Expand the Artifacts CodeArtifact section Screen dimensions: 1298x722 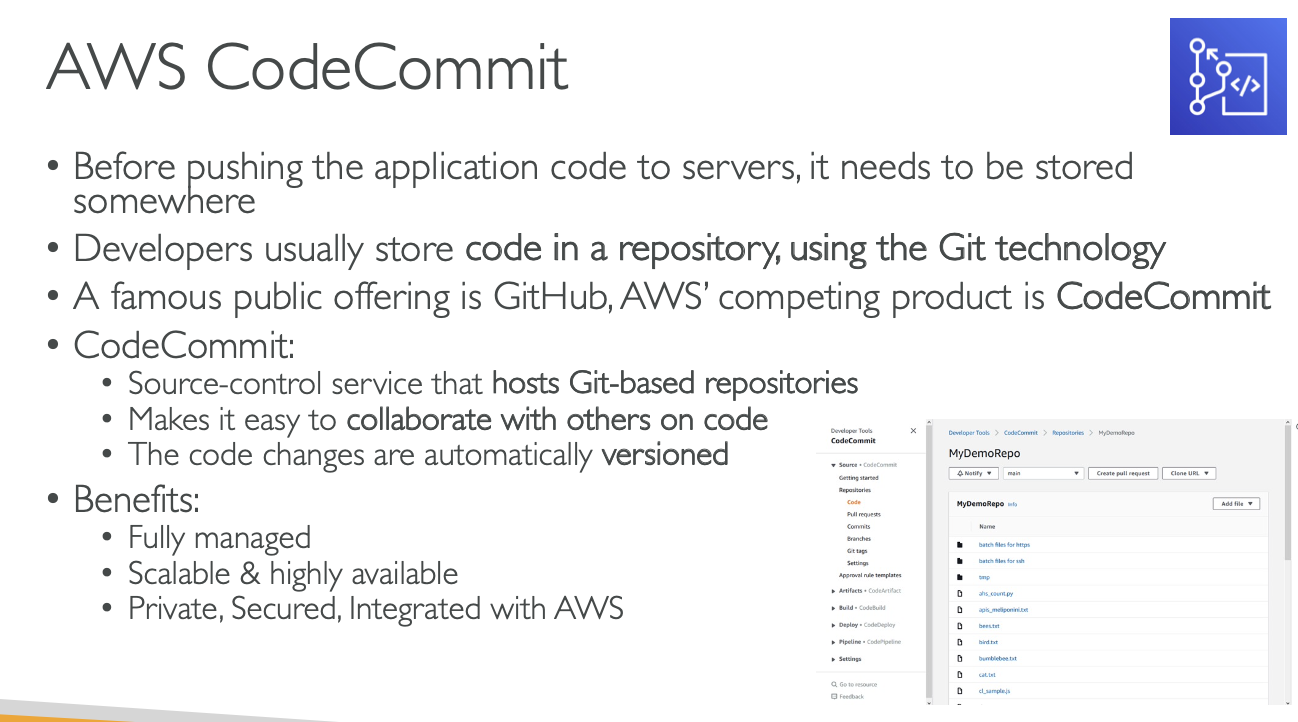833,591
